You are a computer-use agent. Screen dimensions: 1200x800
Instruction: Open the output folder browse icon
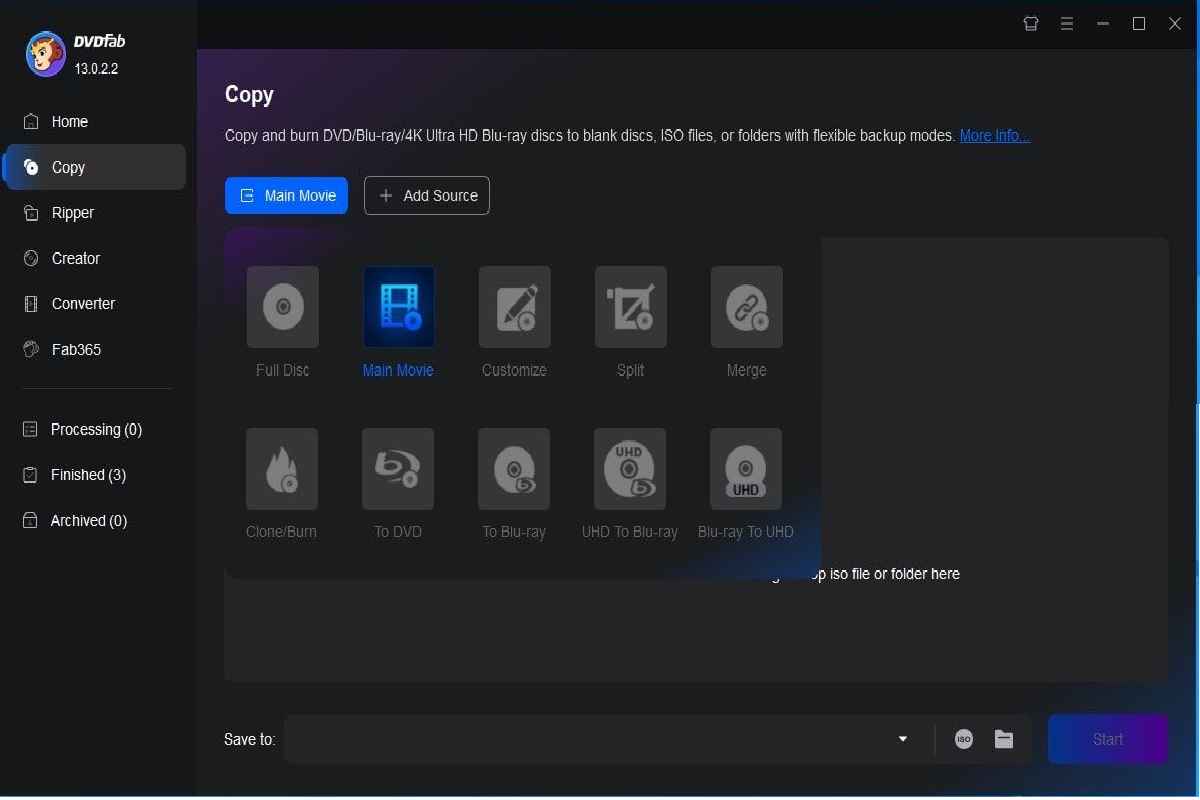1004,739
